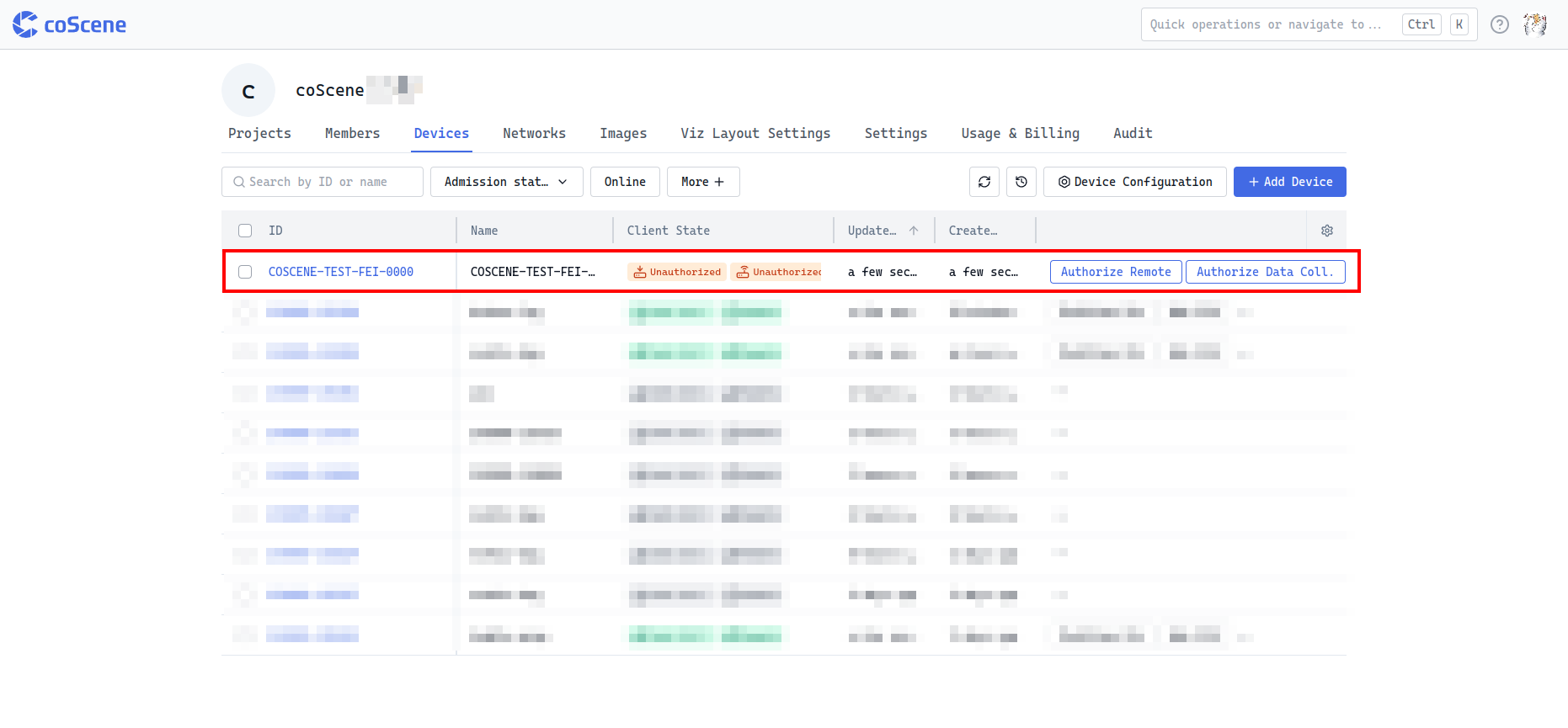This screenshot has height=728, width=1568.
Task: Toggle the select-all devices checkbox
Action: pyautogui.click(x=245, y=231)
